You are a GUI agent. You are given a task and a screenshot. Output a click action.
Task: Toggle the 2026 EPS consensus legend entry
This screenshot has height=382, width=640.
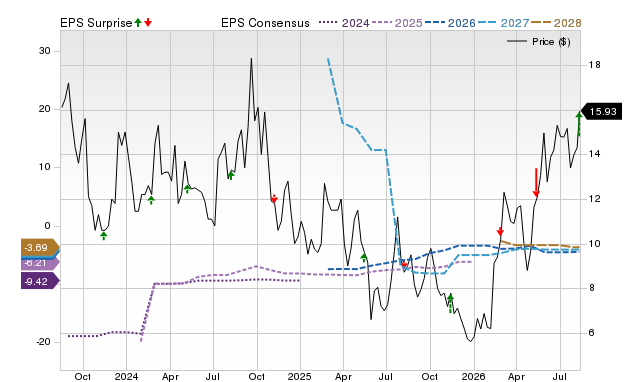[x=450, y=23]
